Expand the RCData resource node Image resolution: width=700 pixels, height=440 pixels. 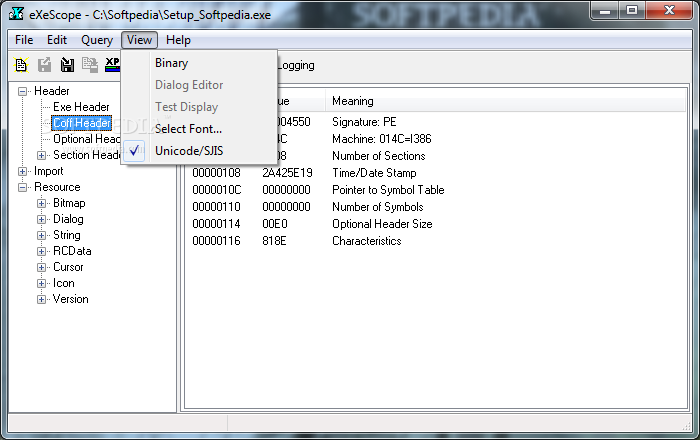coord(41,252)
